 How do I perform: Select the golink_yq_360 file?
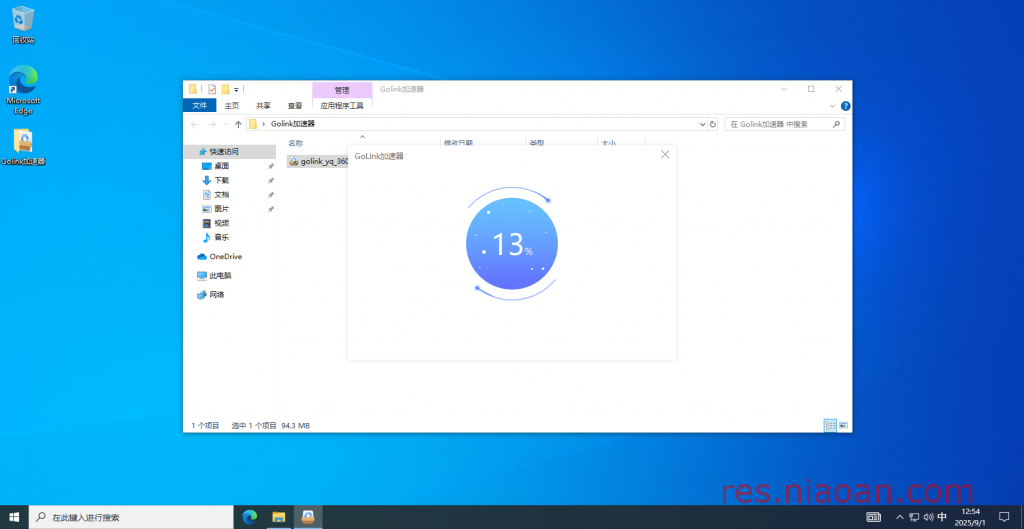click(318, 161)
